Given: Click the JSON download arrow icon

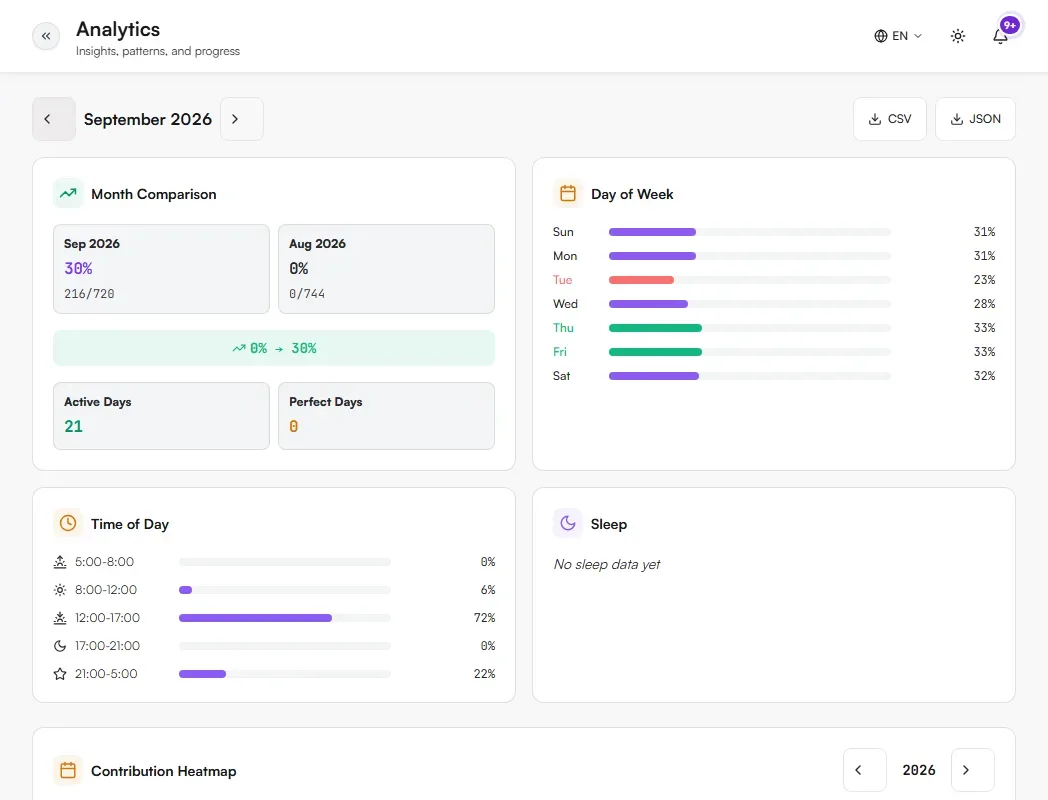Looking at the screenshot, I should (x=956, y=119).
